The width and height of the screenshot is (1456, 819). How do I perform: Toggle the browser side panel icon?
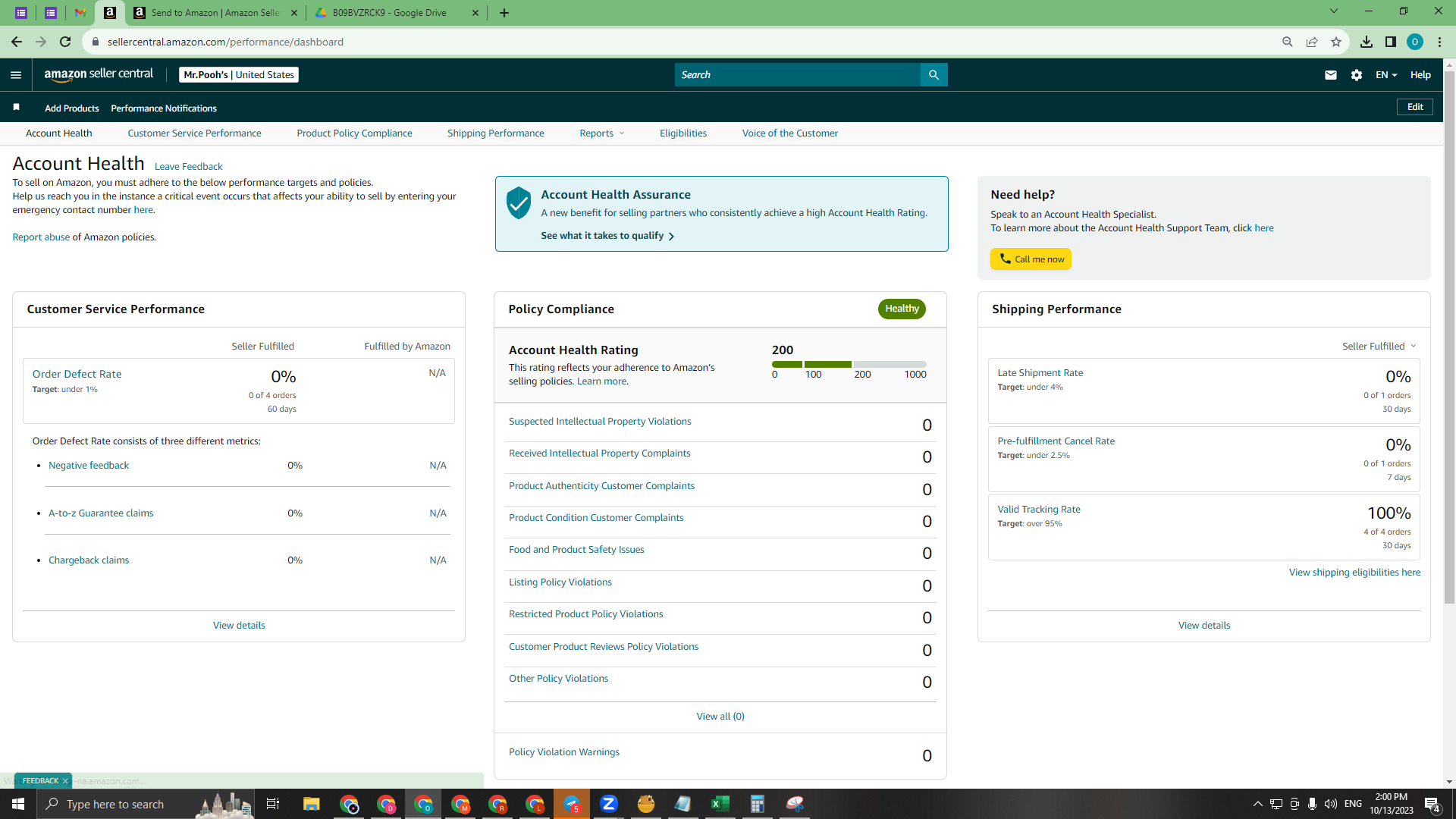tap(1391, 42)
